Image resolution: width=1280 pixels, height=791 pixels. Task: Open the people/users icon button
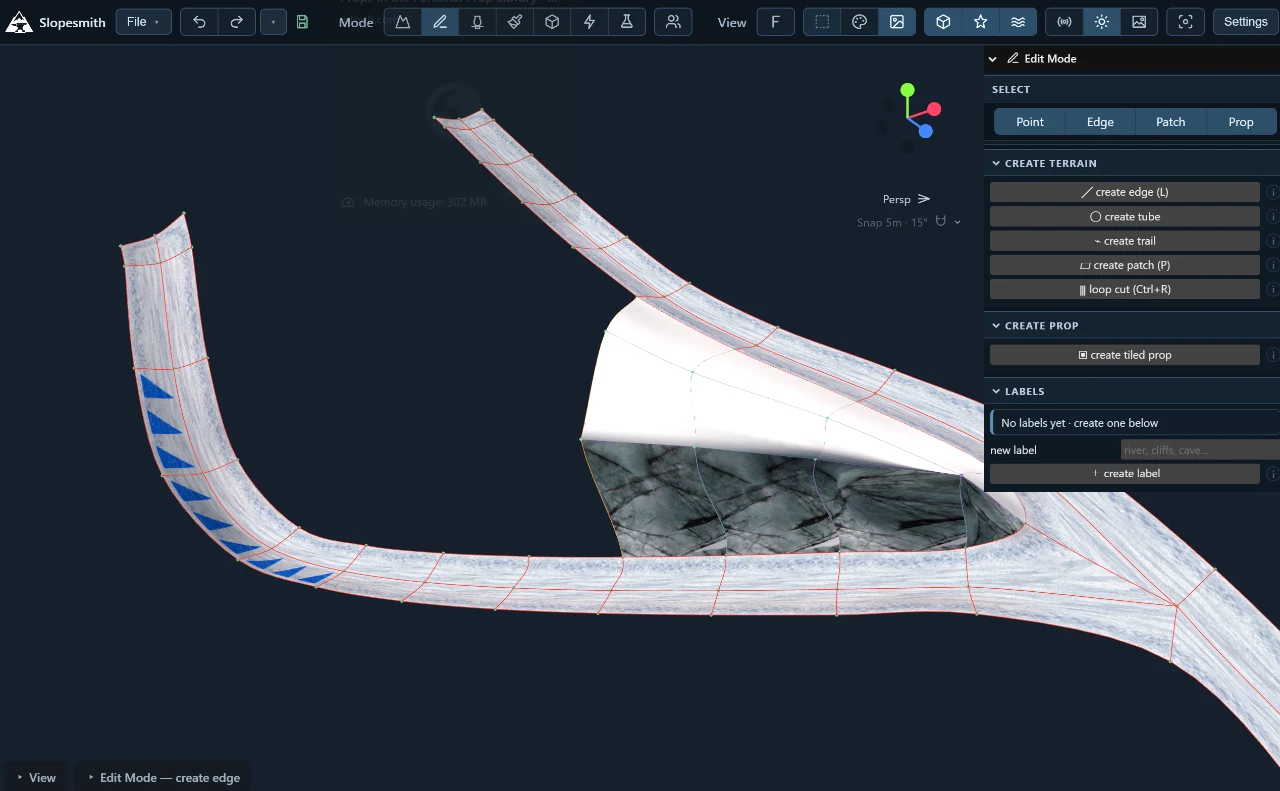pyautogui.click(x=674, y=22)
